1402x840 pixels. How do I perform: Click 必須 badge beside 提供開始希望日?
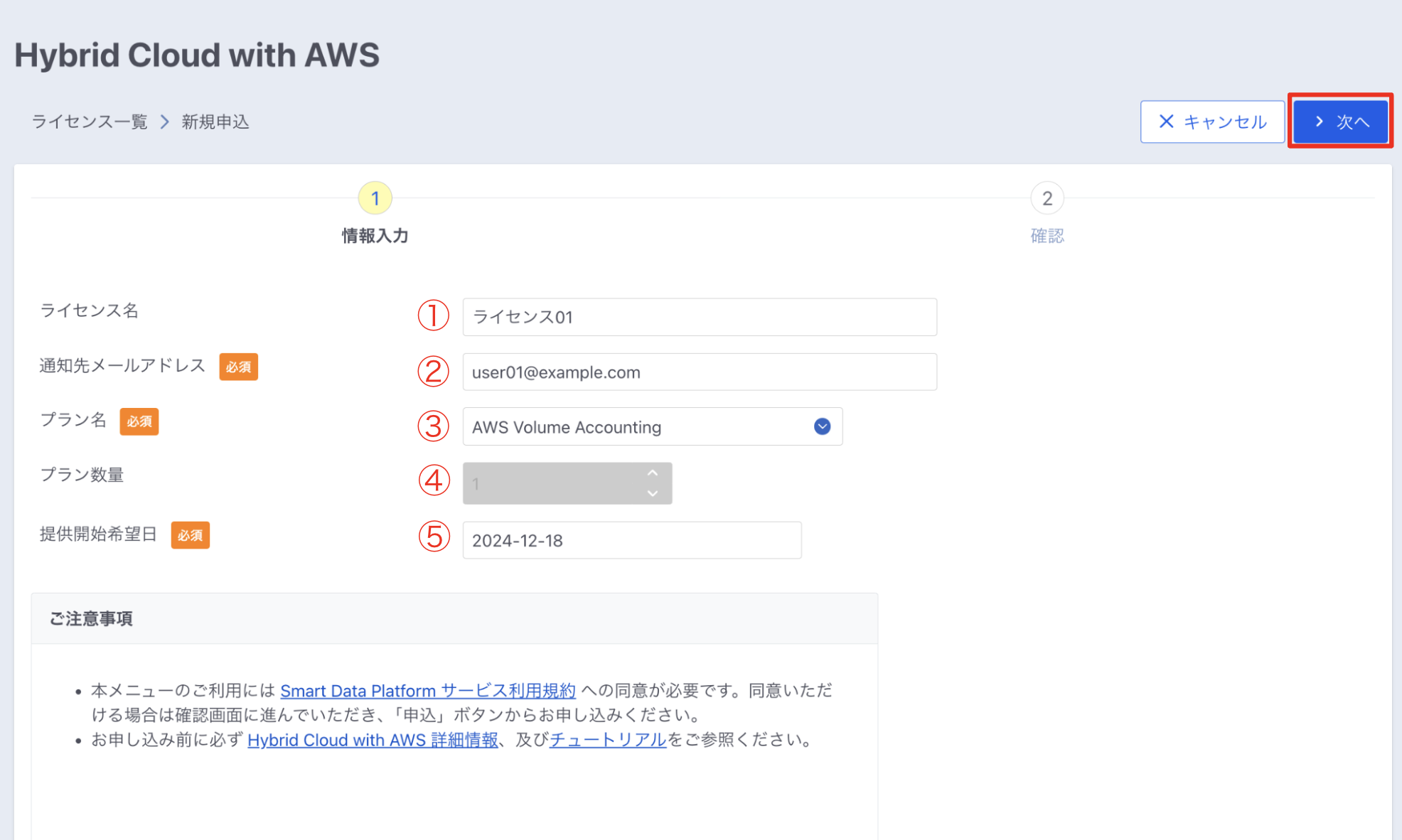[x=190, y=535]
